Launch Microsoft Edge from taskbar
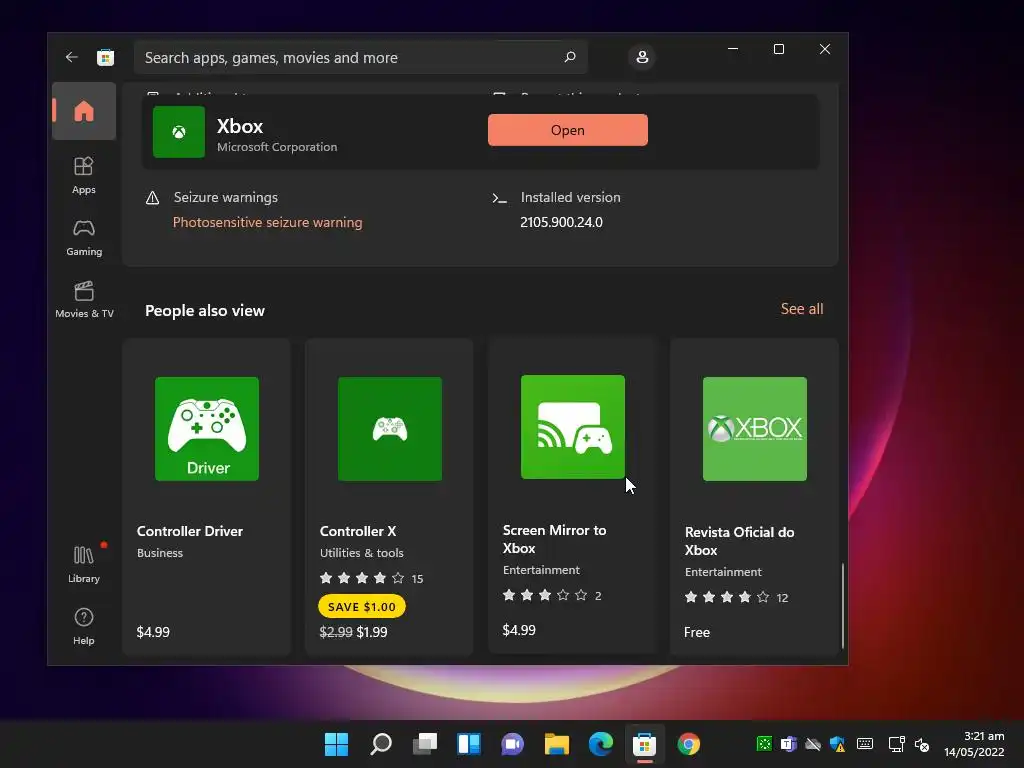Screen dimensions: 1024x768 [601, 744]
